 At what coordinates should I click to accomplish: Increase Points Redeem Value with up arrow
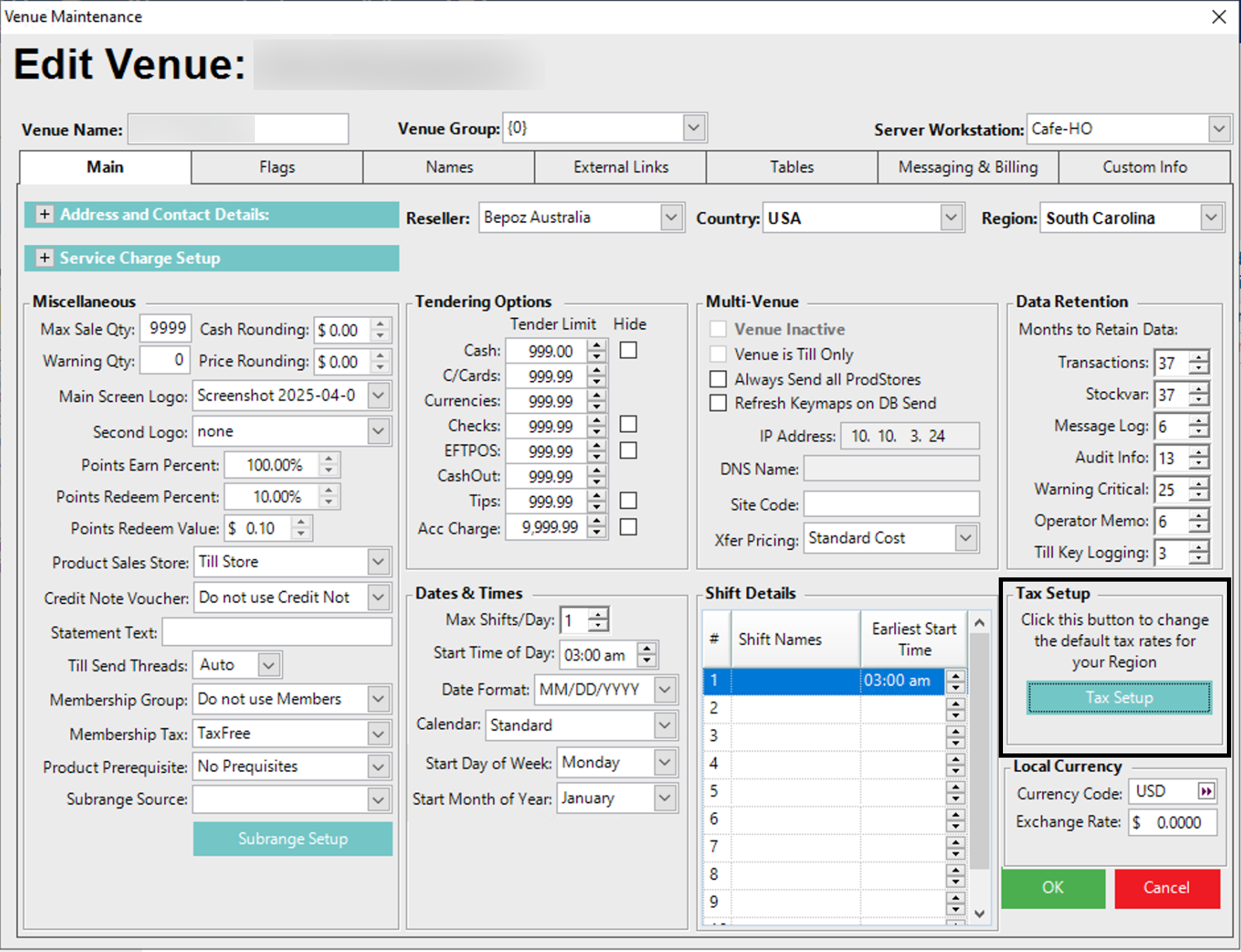(301, 522)
